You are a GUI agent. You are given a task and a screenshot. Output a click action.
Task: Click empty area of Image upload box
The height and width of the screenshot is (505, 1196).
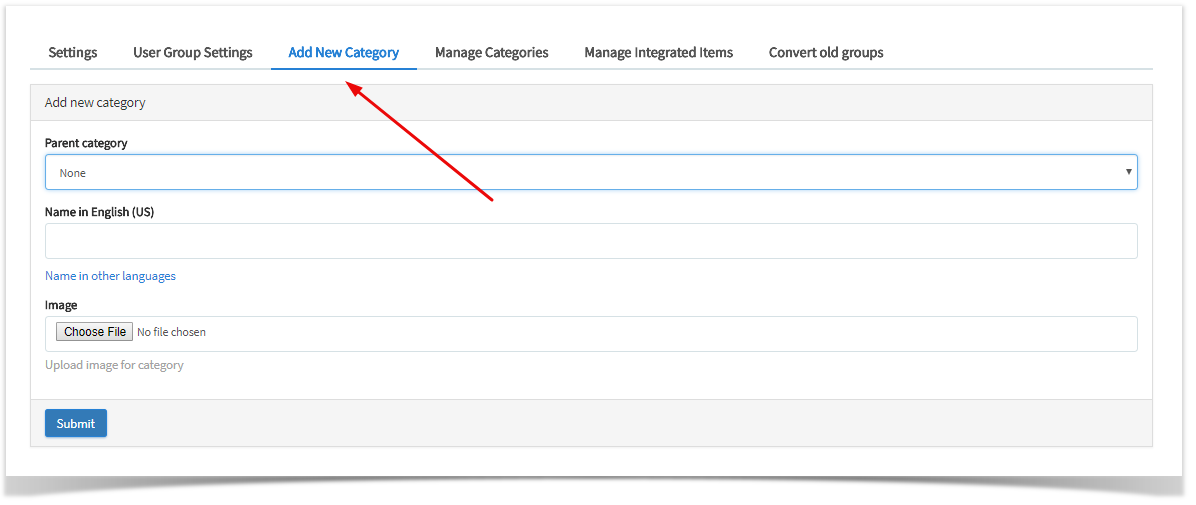(671, 334)
